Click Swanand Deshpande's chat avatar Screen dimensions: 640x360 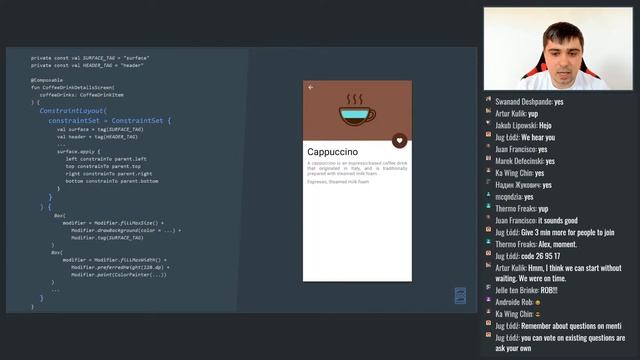[x=488, y=99]
